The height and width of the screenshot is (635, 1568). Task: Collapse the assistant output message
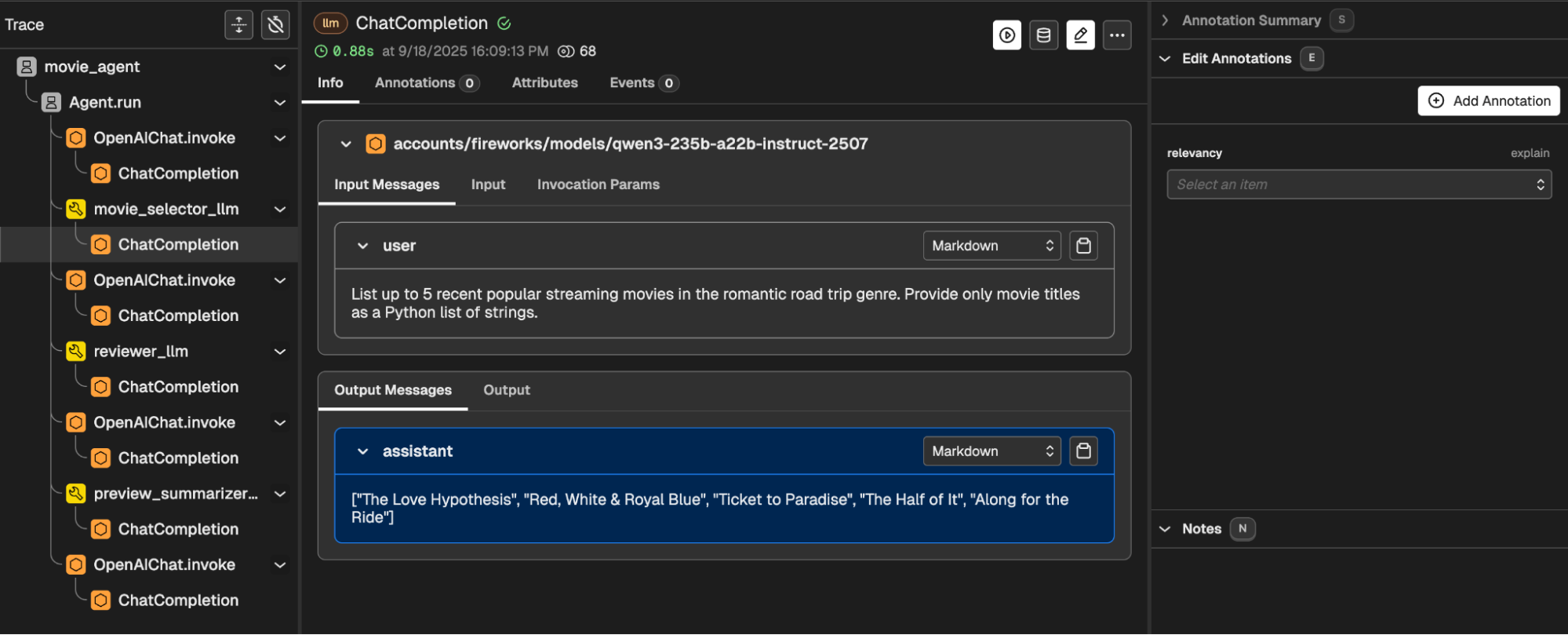click(362, 451)
